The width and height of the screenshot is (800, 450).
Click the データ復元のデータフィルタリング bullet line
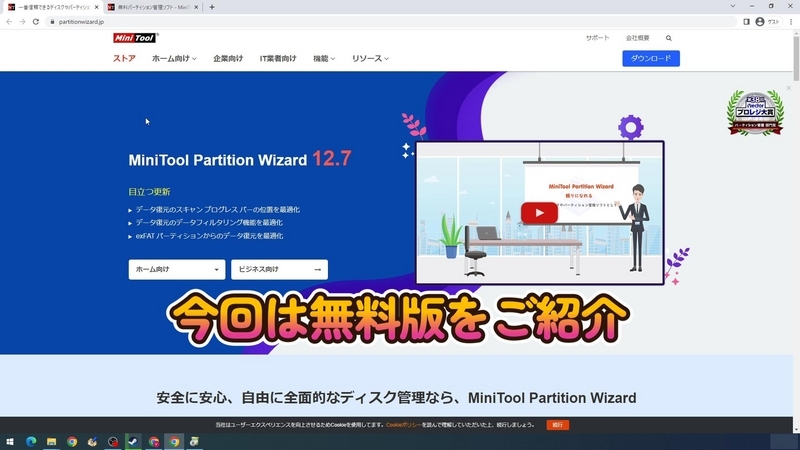[209, 222]
